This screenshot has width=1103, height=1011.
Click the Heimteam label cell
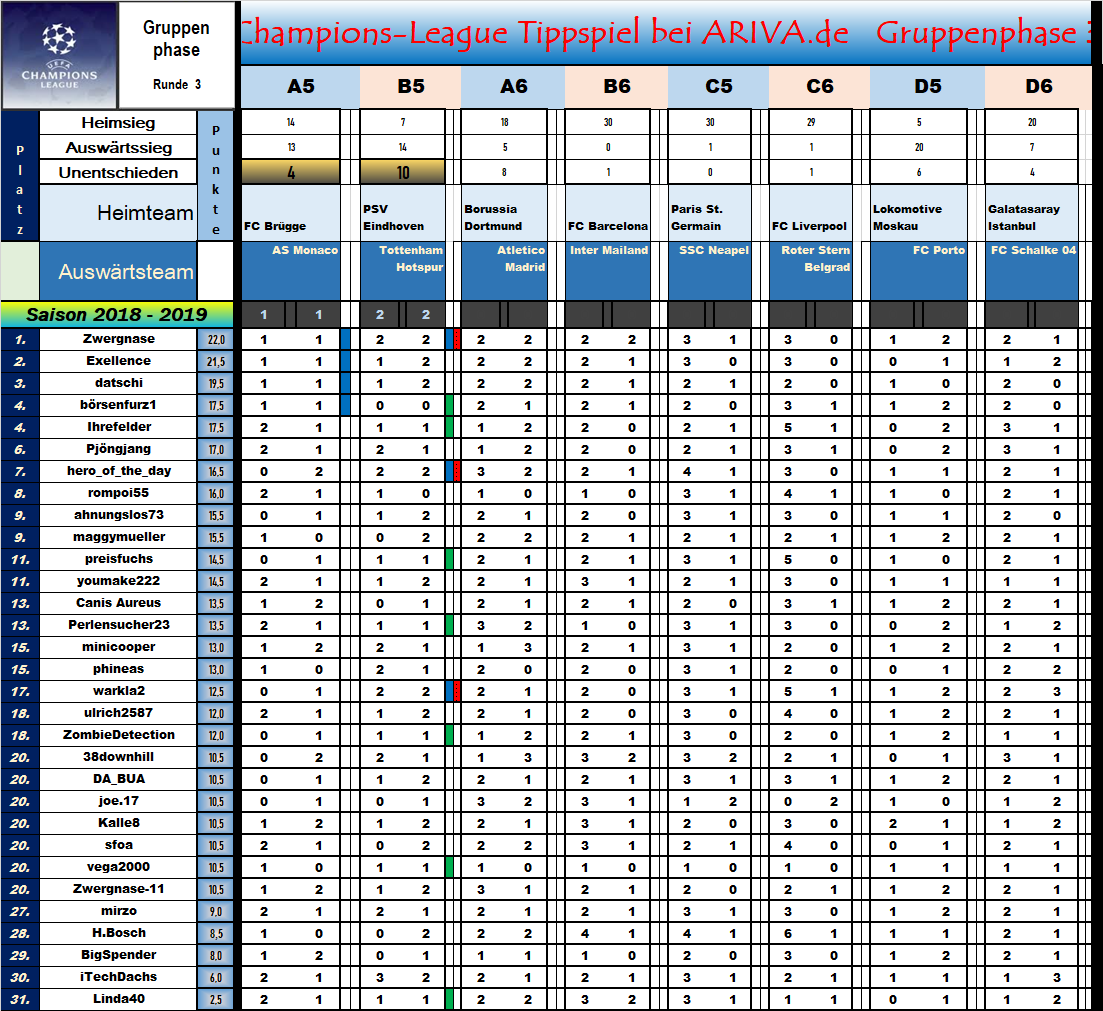click(118, 212)
